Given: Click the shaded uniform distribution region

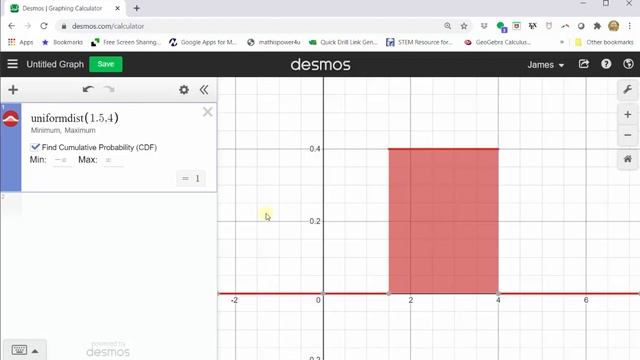Looking at the screenshot, I should (443, 221).
